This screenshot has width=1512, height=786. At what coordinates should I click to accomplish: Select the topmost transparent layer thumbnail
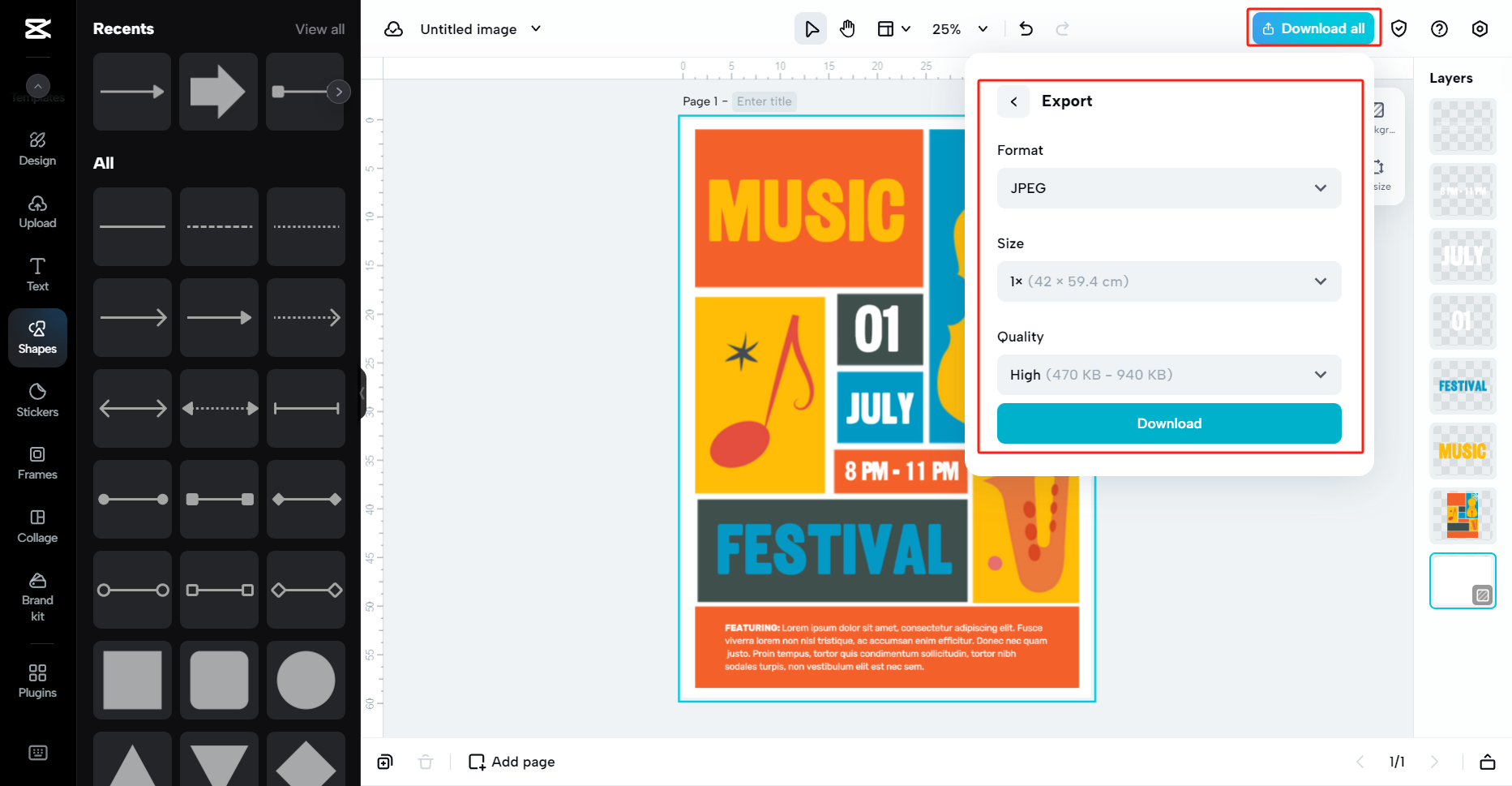pyautogui.click(x=1463, y=127)
